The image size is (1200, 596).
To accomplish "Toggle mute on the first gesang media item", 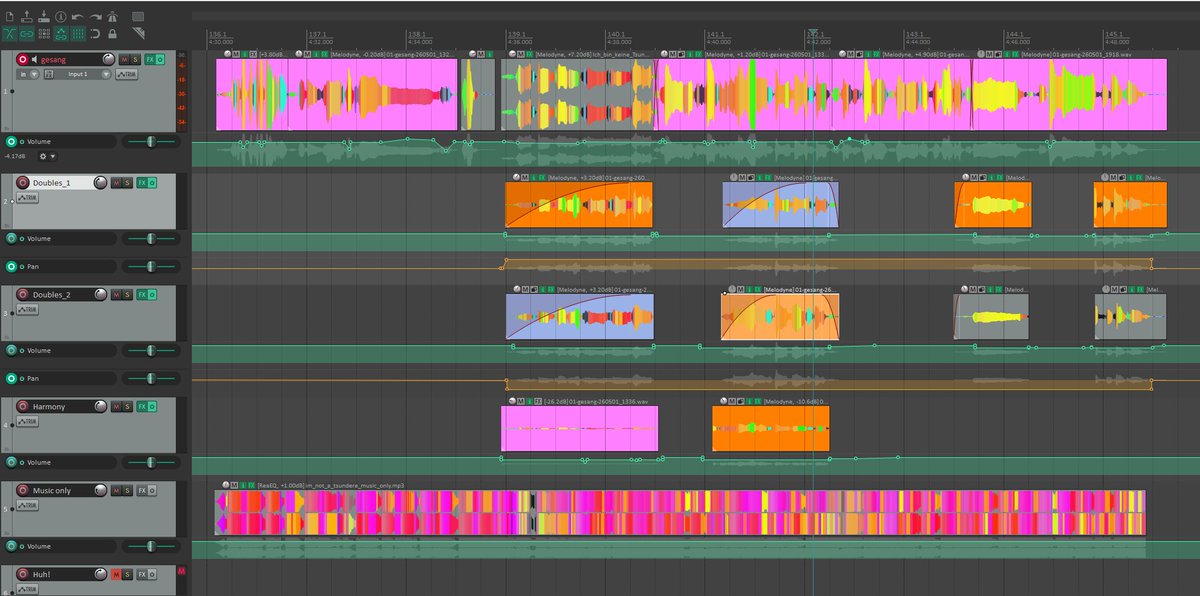I will coord(235,54).
